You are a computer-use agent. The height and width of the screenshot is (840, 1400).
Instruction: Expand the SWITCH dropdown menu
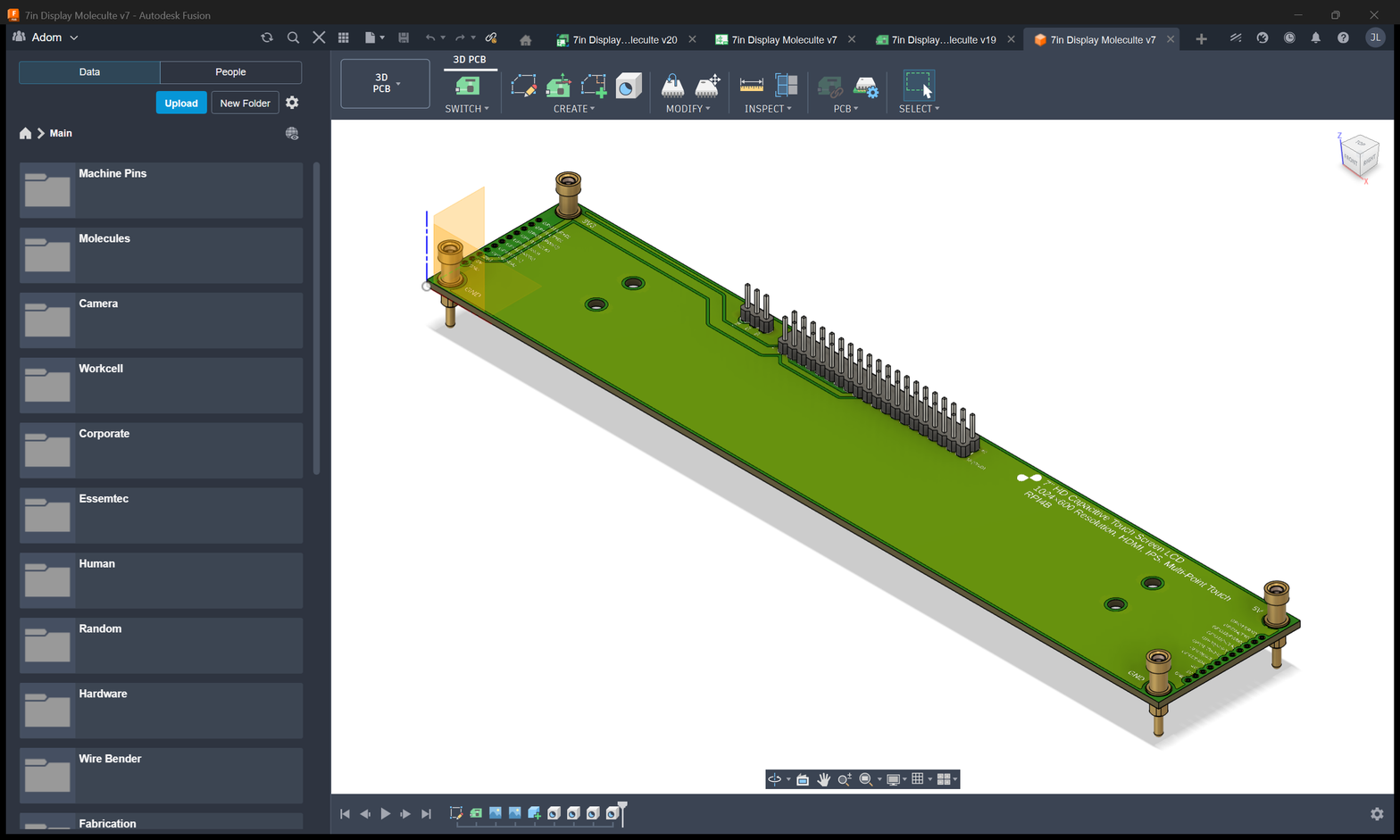(x=467, y=109)
